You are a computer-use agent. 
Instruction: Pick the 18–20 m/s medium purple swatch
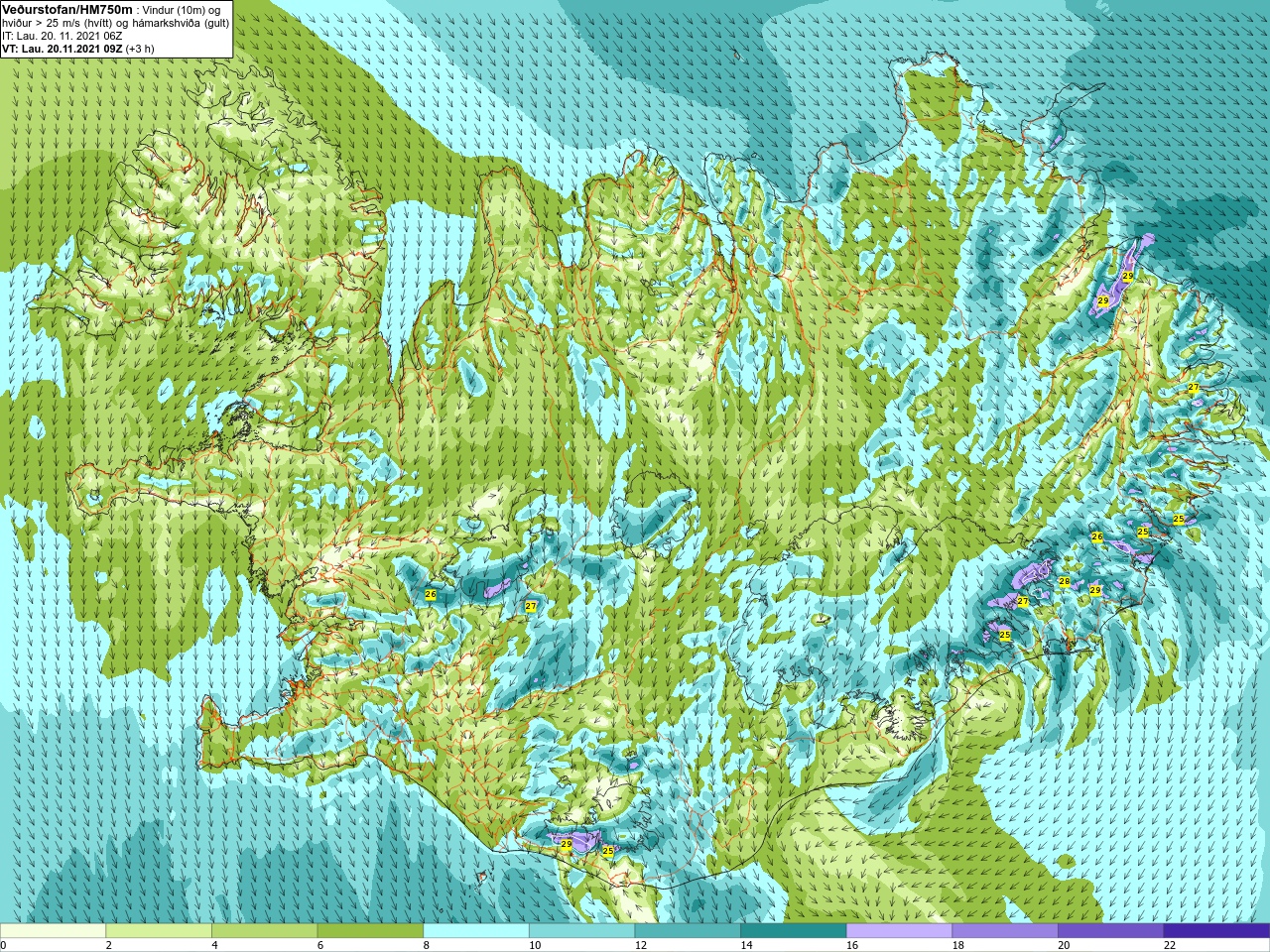click(x=1005, y=931)
